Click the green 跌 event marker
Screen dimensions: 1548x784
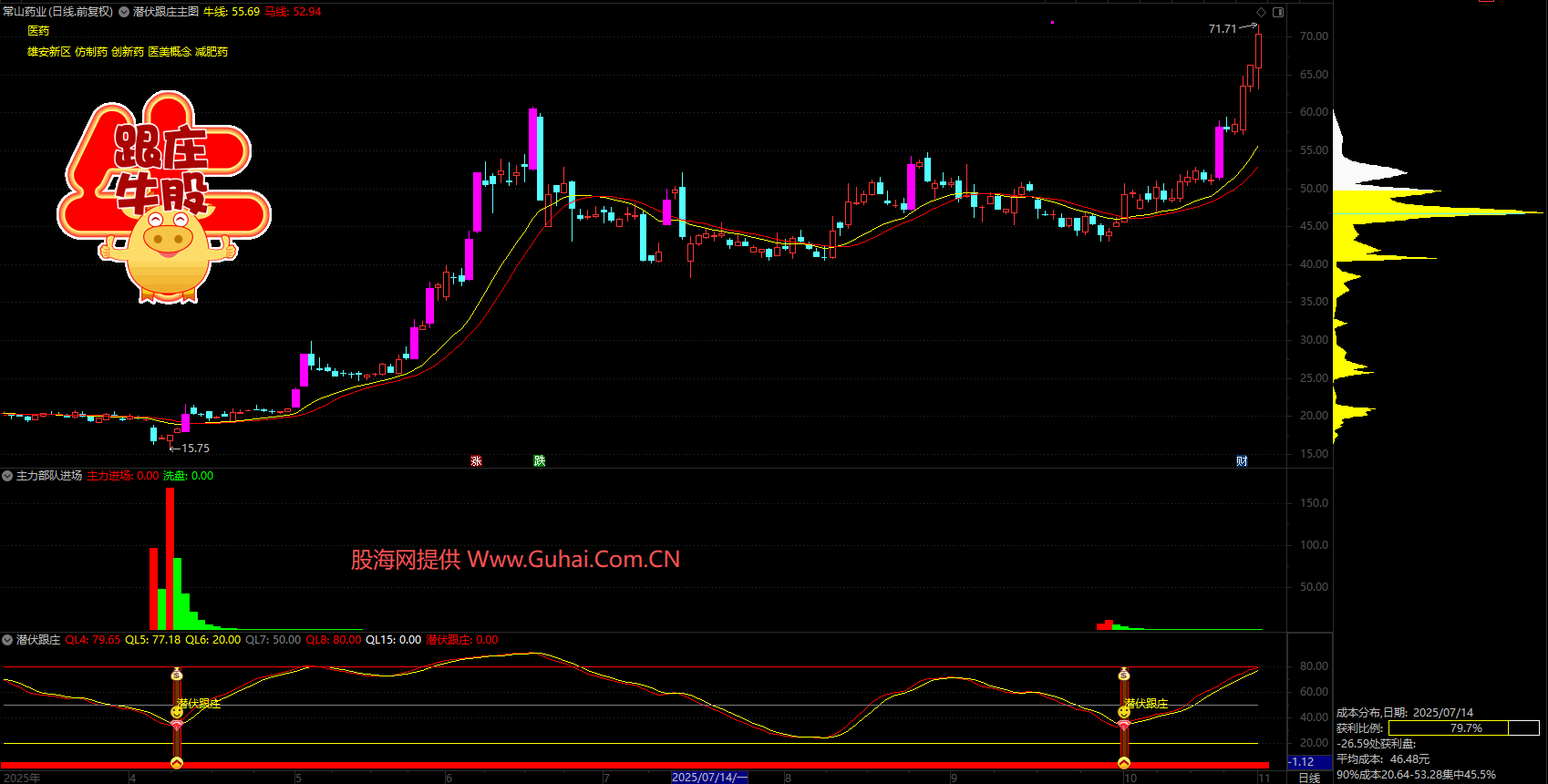(540, 460)
